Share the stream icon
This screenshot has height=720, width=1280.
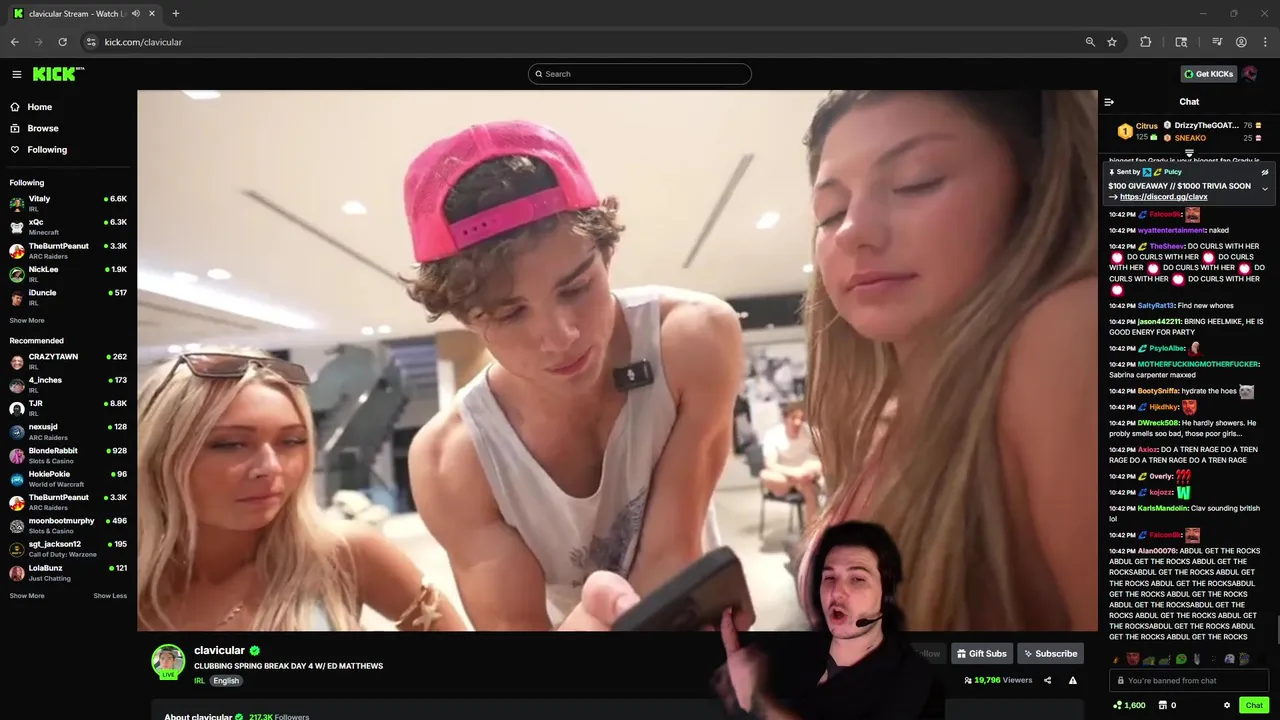[1047, 680]
